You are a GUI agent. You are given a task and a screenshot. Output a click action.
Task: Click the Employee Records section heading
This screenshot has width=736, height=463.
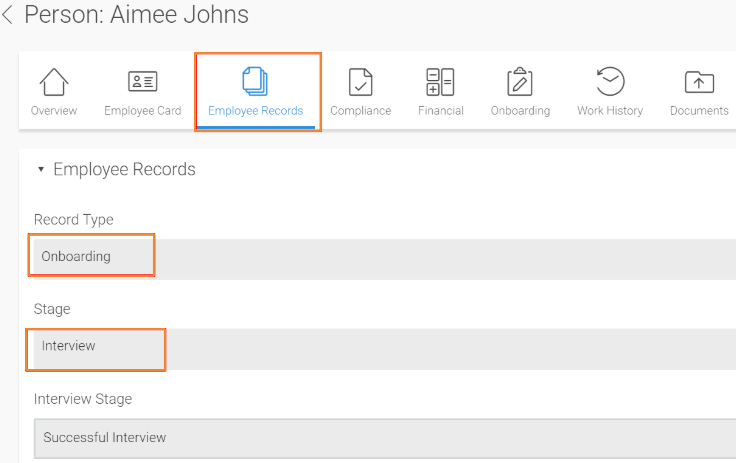coord(124,170)
